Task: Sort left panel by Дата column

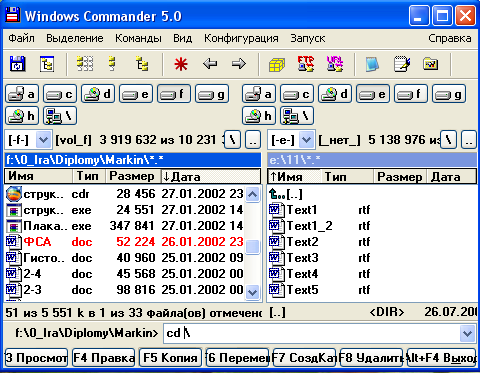Action: [x=211, y=176]
